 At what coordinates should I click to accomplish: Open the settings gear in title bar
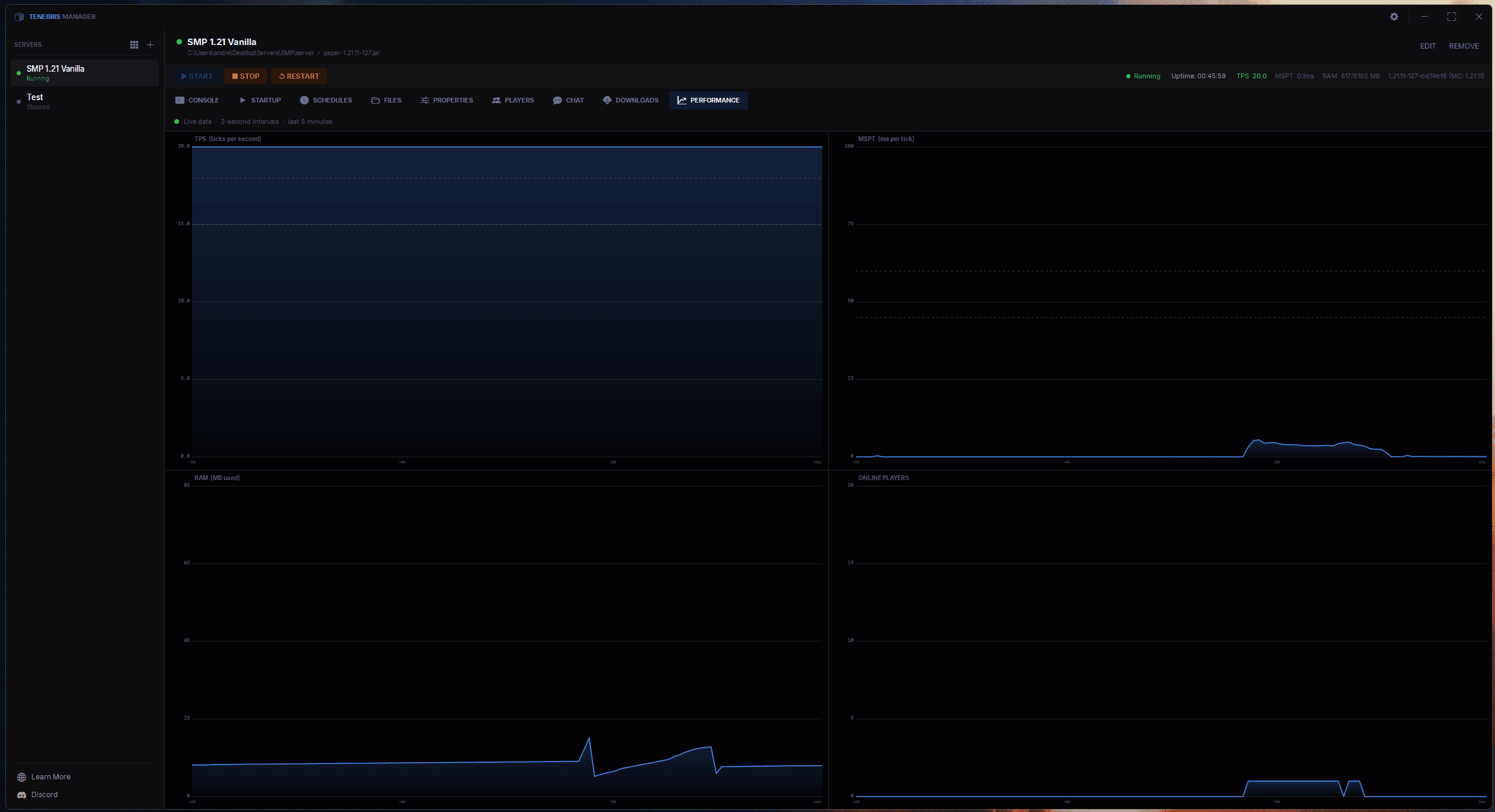1394,17
